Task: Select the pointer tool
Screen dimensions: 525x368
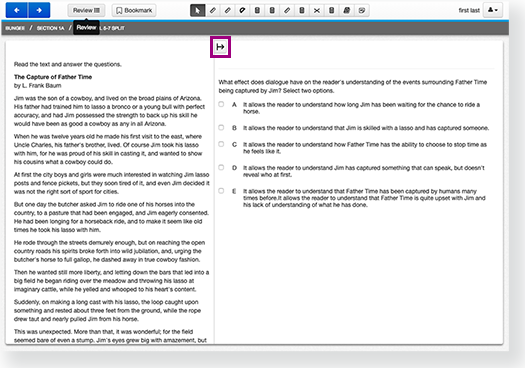Action: point(198,10)
